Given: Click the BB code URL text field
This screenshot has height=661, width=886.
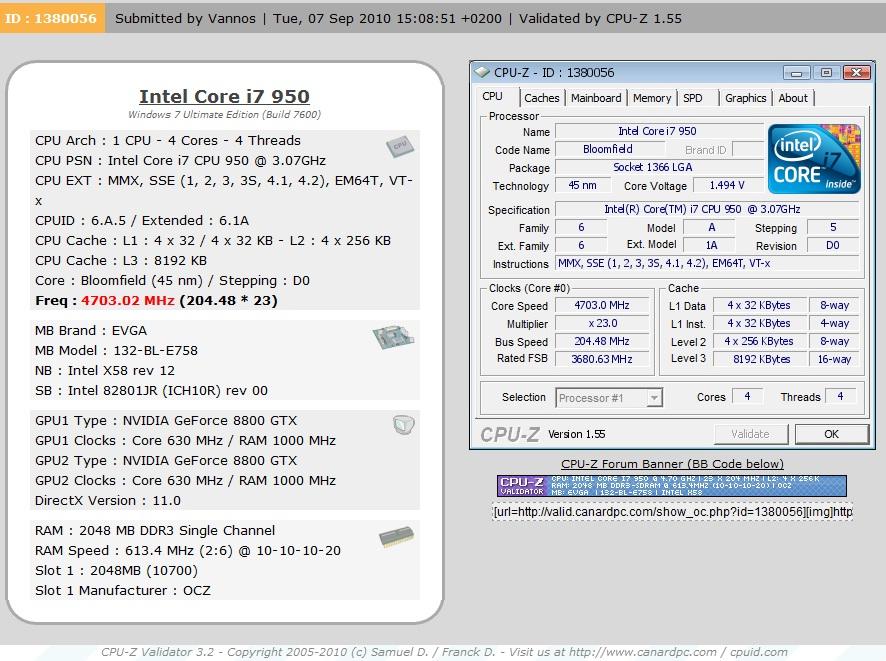Looking at the screenshot, I should click(x=672, y=512).
